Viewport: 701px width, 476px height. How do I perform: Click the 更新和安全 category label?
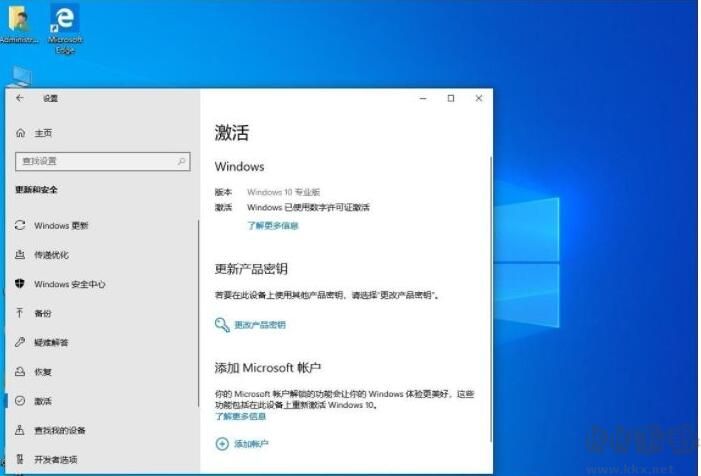coord(36,190)
